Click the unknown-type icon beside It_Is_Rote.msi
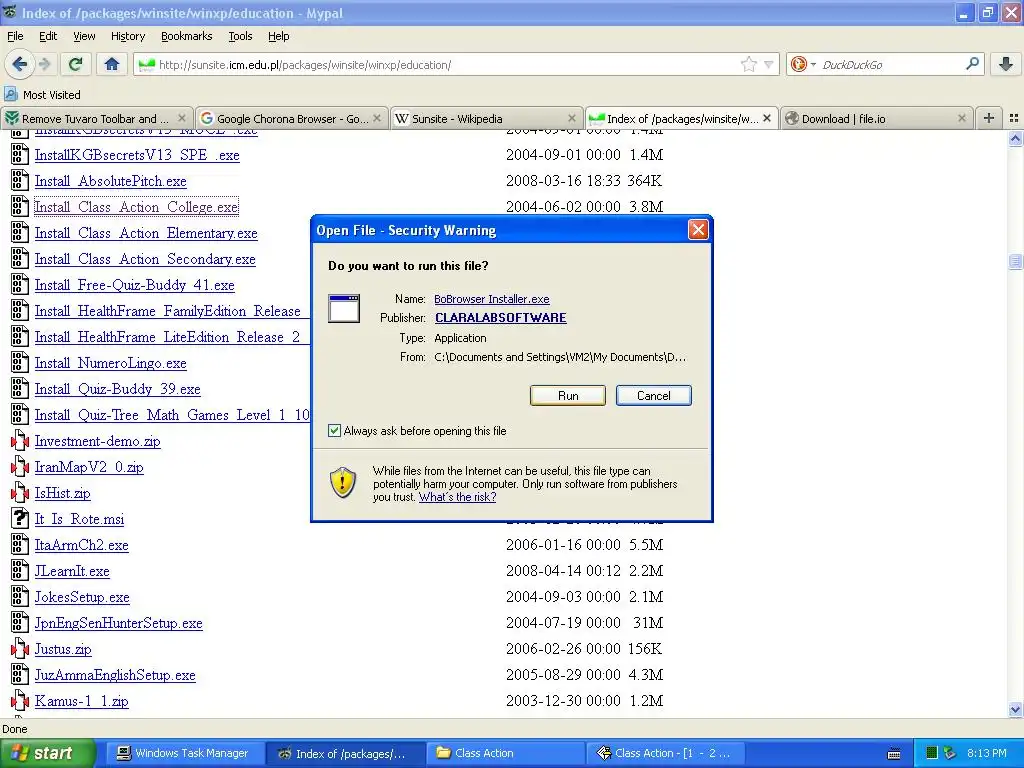This screenshot has width=1024, height=768. [20, 519]
